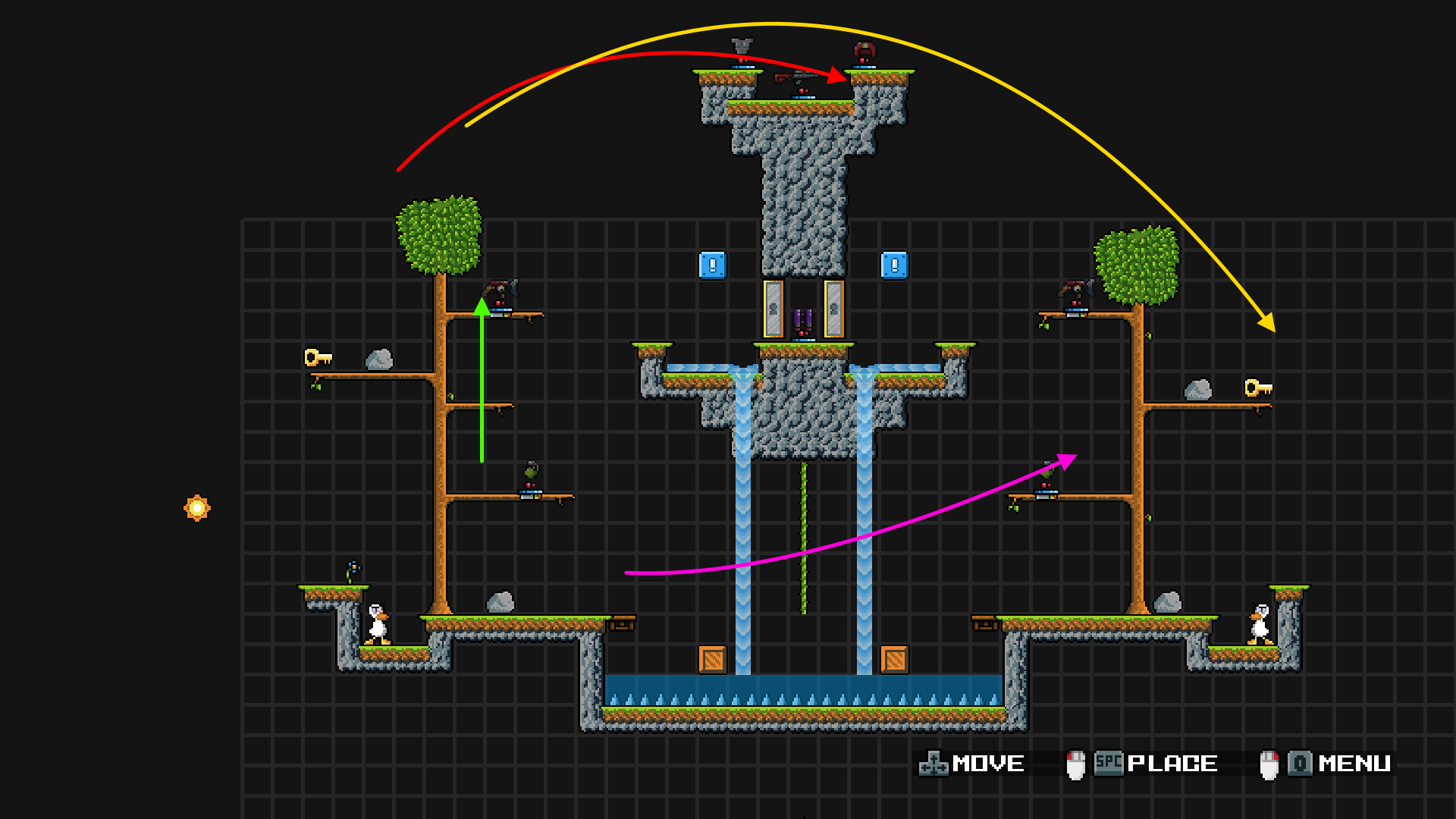Select the left blue exclamation block
Screen dimensions: 1456x819
pos(712,265)
